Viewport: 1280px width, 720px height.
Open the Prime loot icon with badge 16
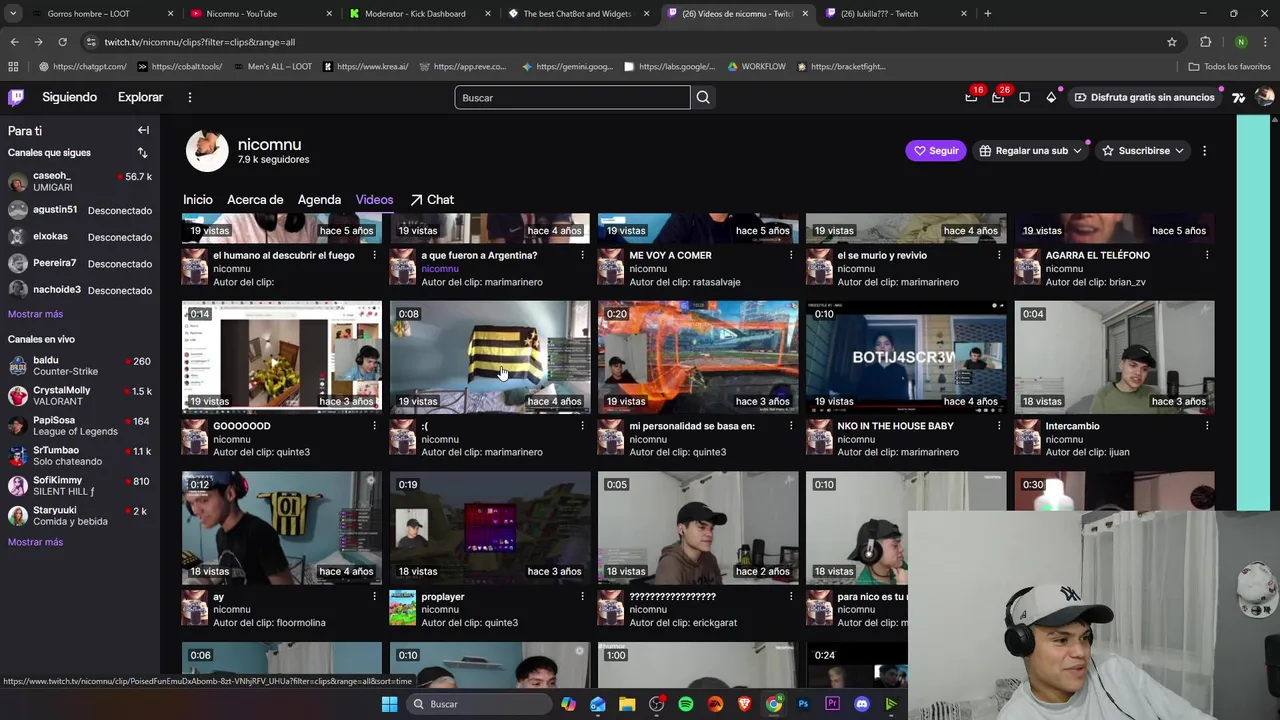pyautogui.click(x=971, y=97)
